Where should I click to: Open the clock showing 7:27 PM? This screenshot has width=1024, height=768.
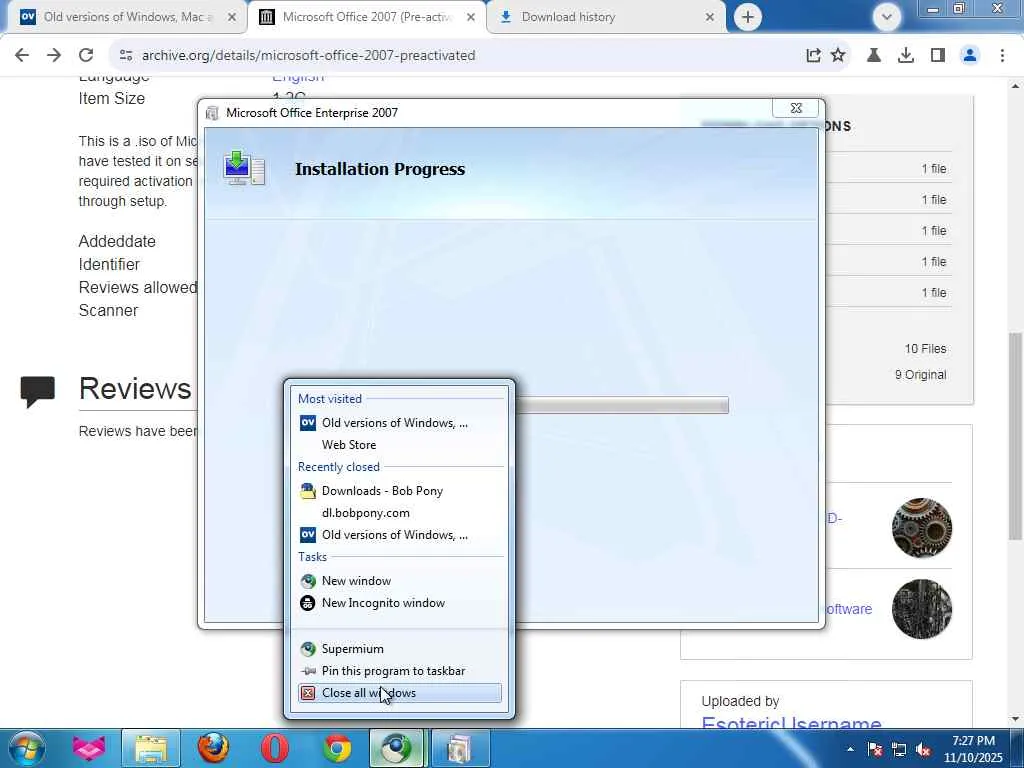(x=973, y=749)
